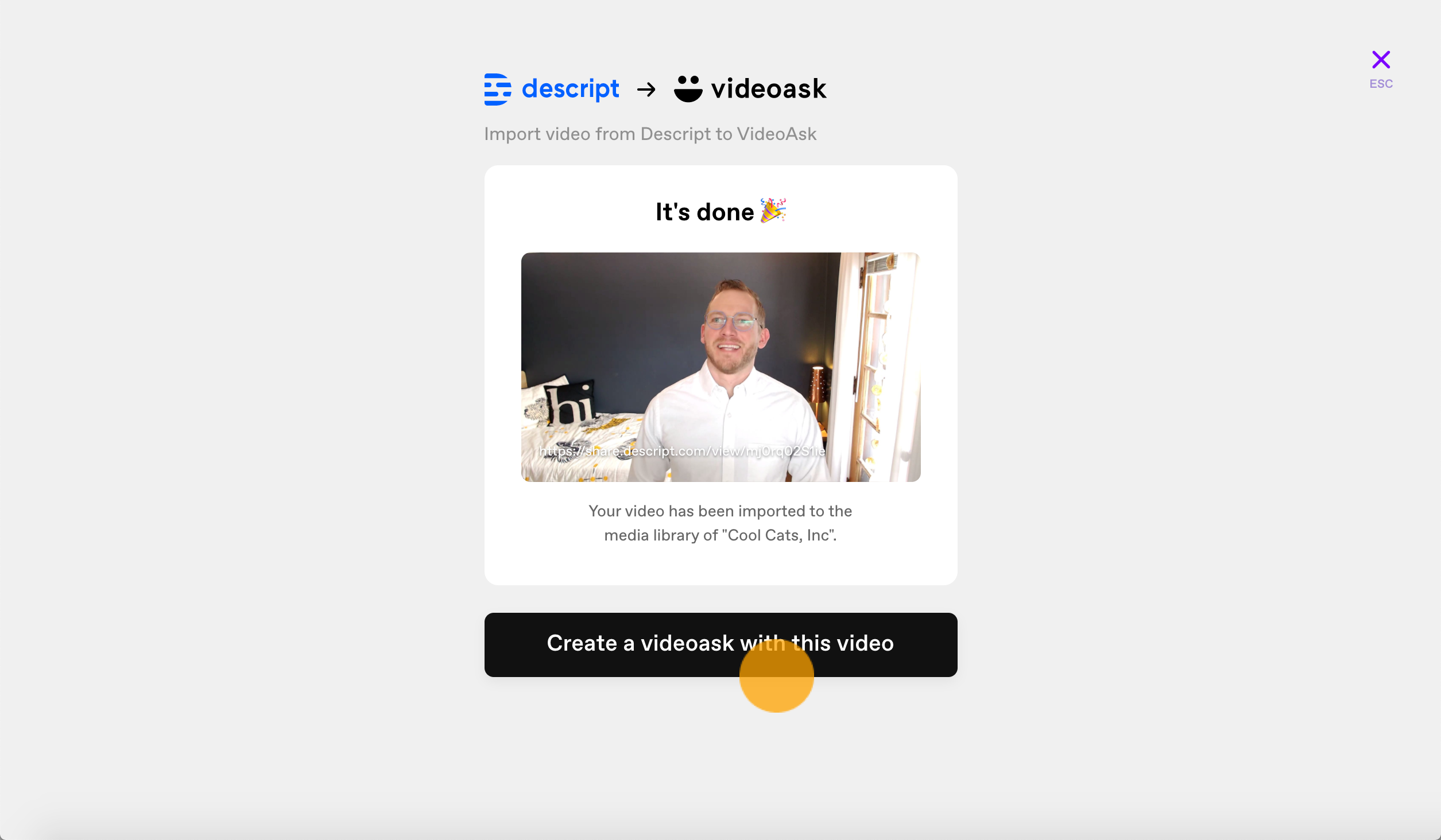Click the arrow between Descript and VideoAsk
Screen dimensions: 1441x840
(646, 90)
